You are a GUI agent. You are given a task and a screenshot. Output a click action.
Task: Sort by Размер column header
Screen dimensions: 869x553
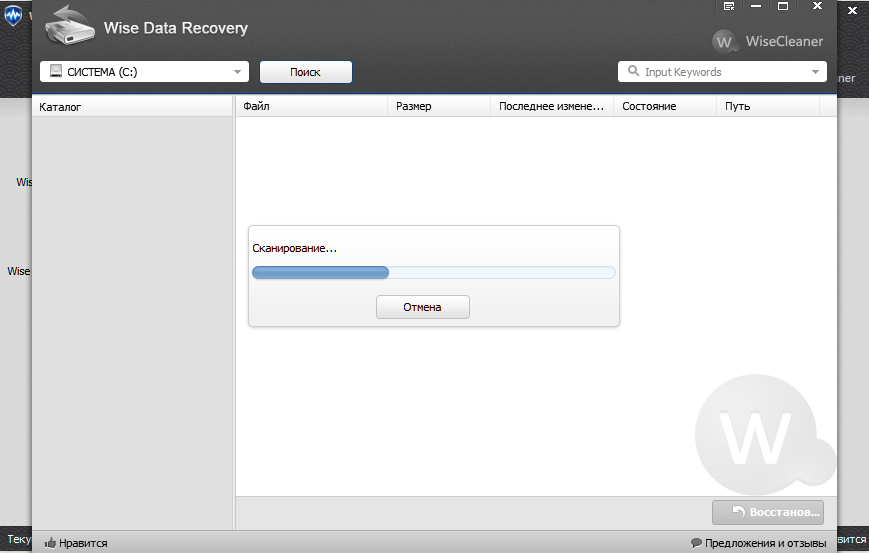[x=439, y=106]
